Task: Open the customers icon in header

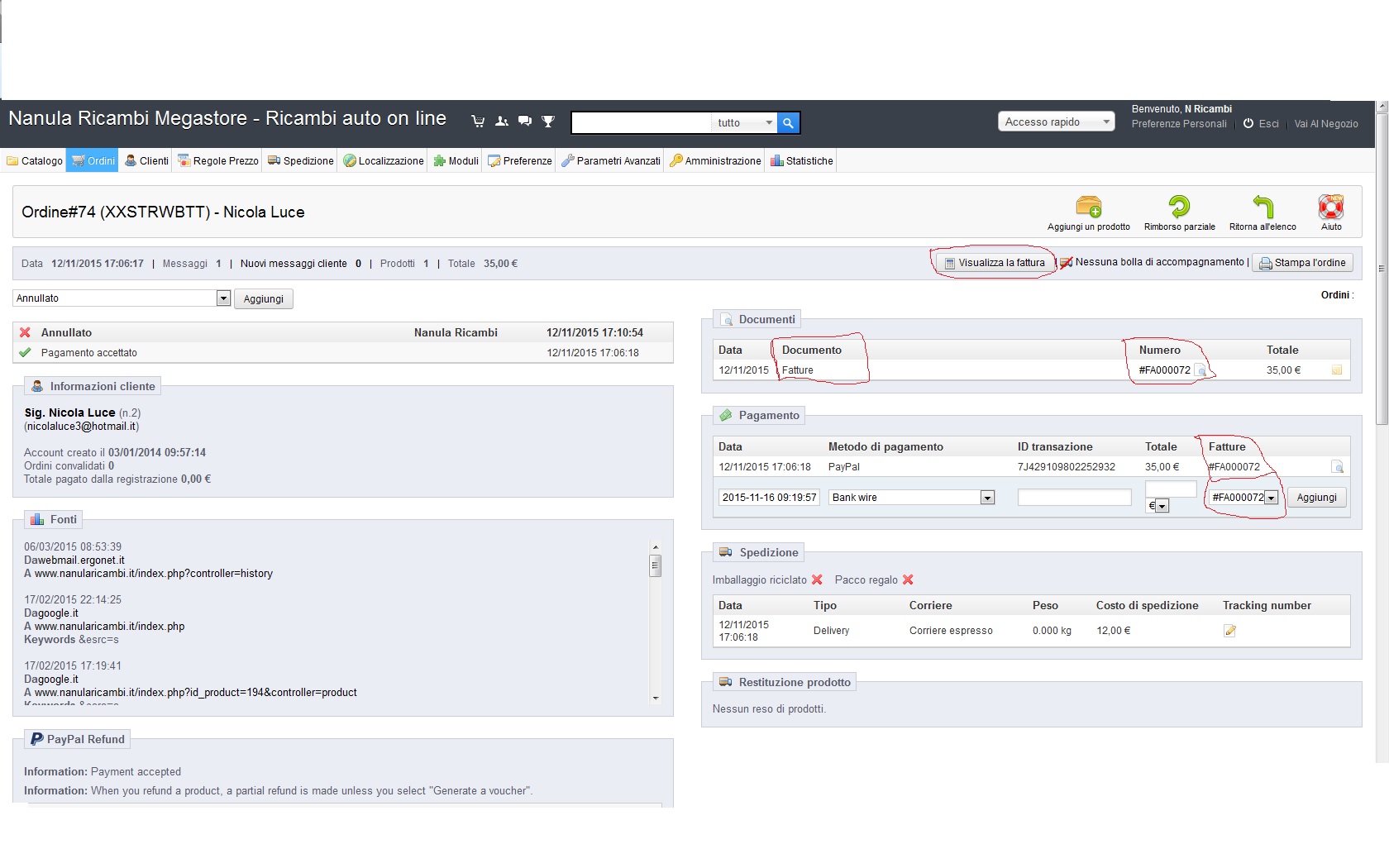Action: (502, 122)
